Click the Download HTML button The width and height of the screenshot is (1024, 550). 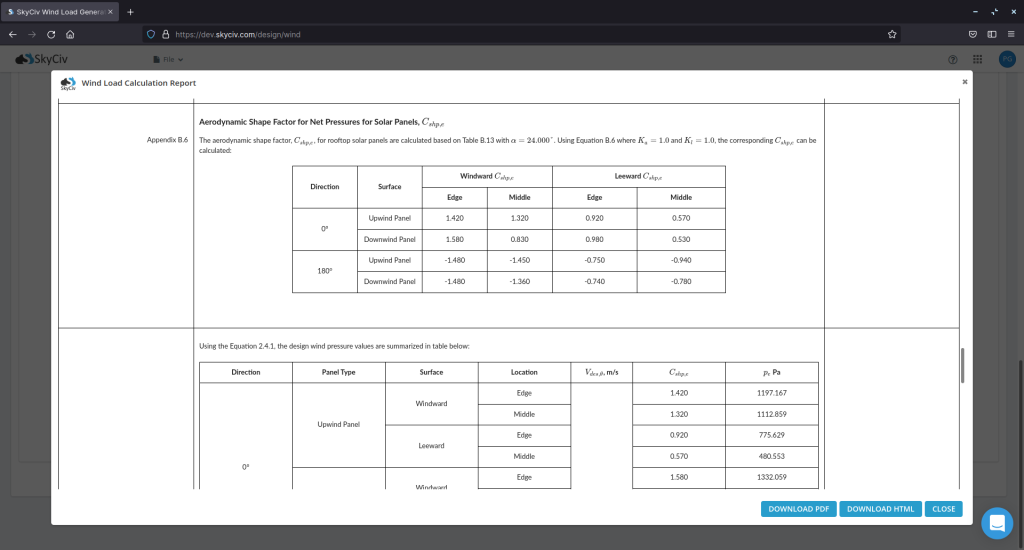coord(880,509)
